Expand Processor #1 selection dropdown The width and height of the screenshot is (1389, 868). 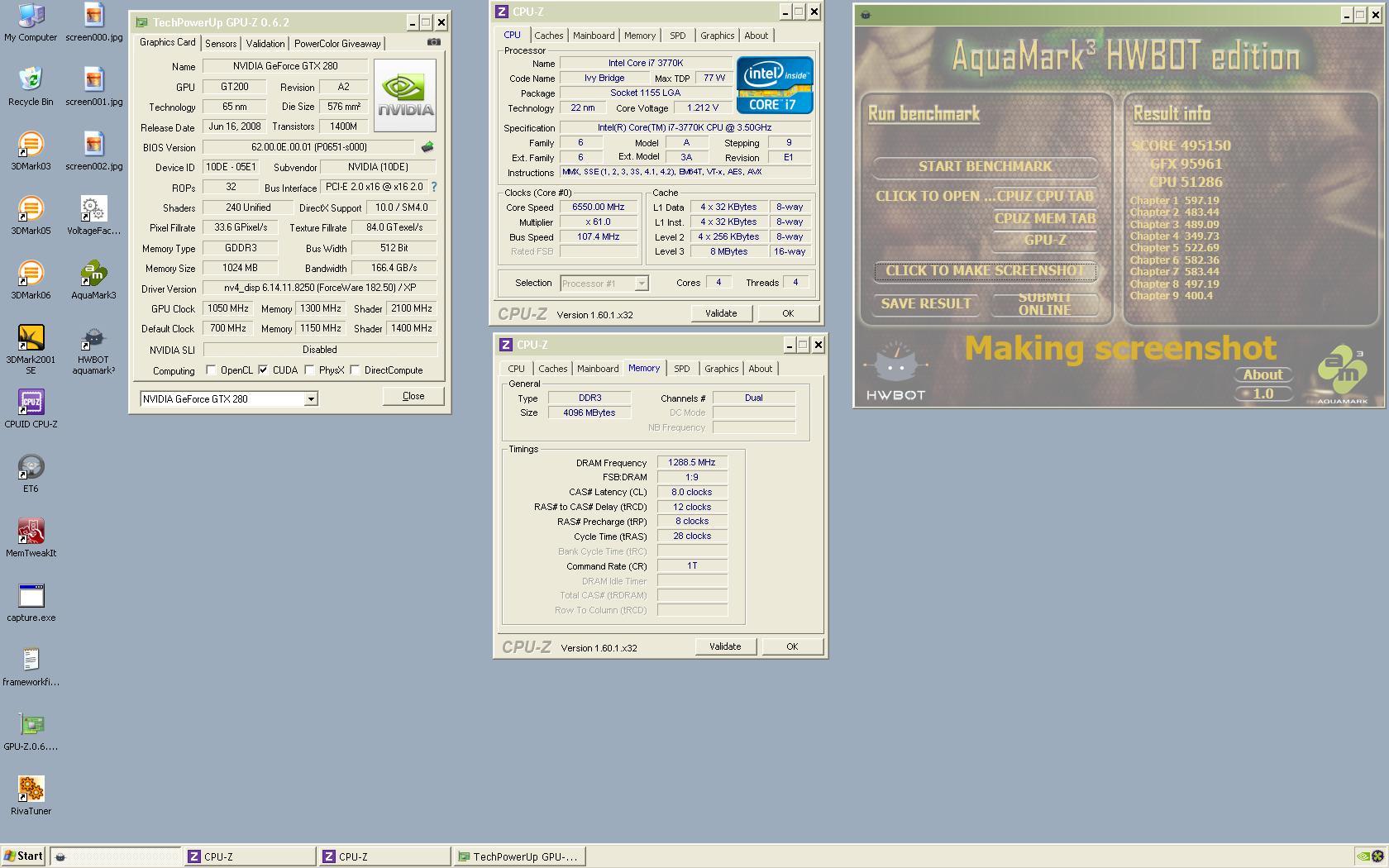pyautogui.click(x=641, y=284)
